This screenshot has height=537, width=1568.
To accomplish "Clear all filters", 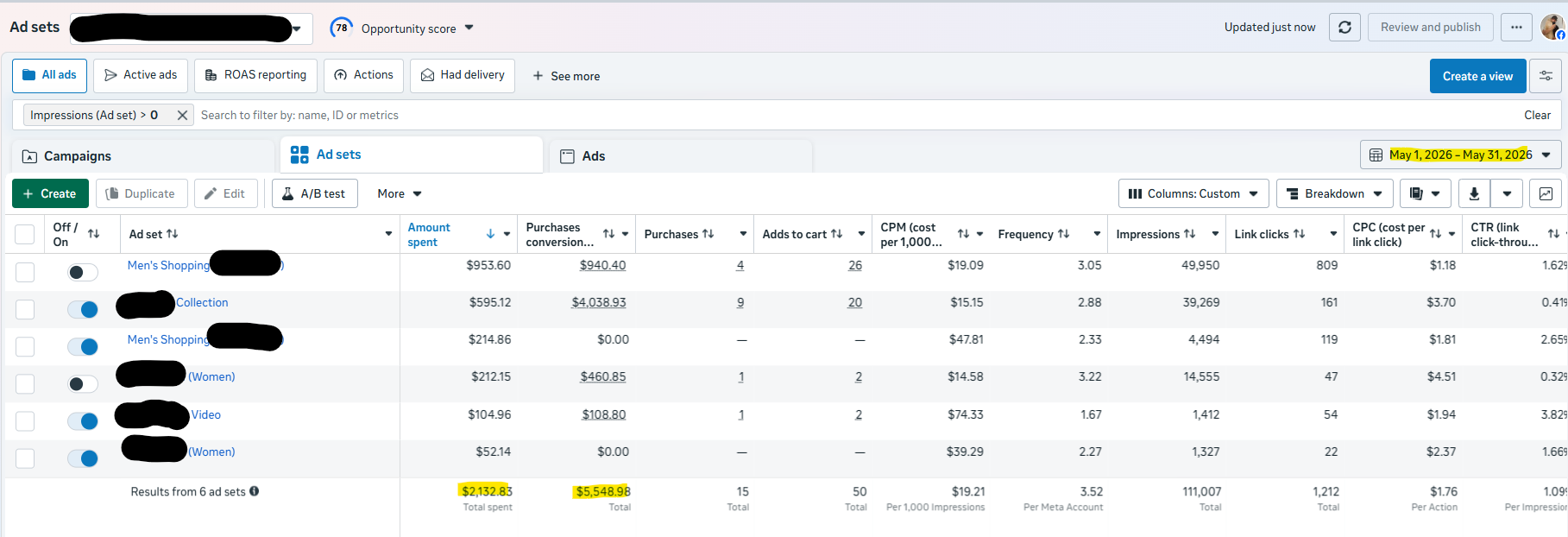I will (1537, 115).
